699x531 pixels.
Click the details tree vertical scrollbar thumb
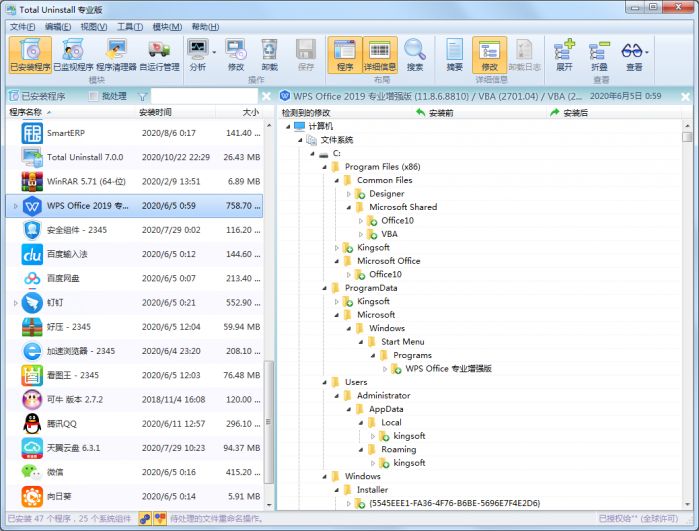click(x=687, y=137)
